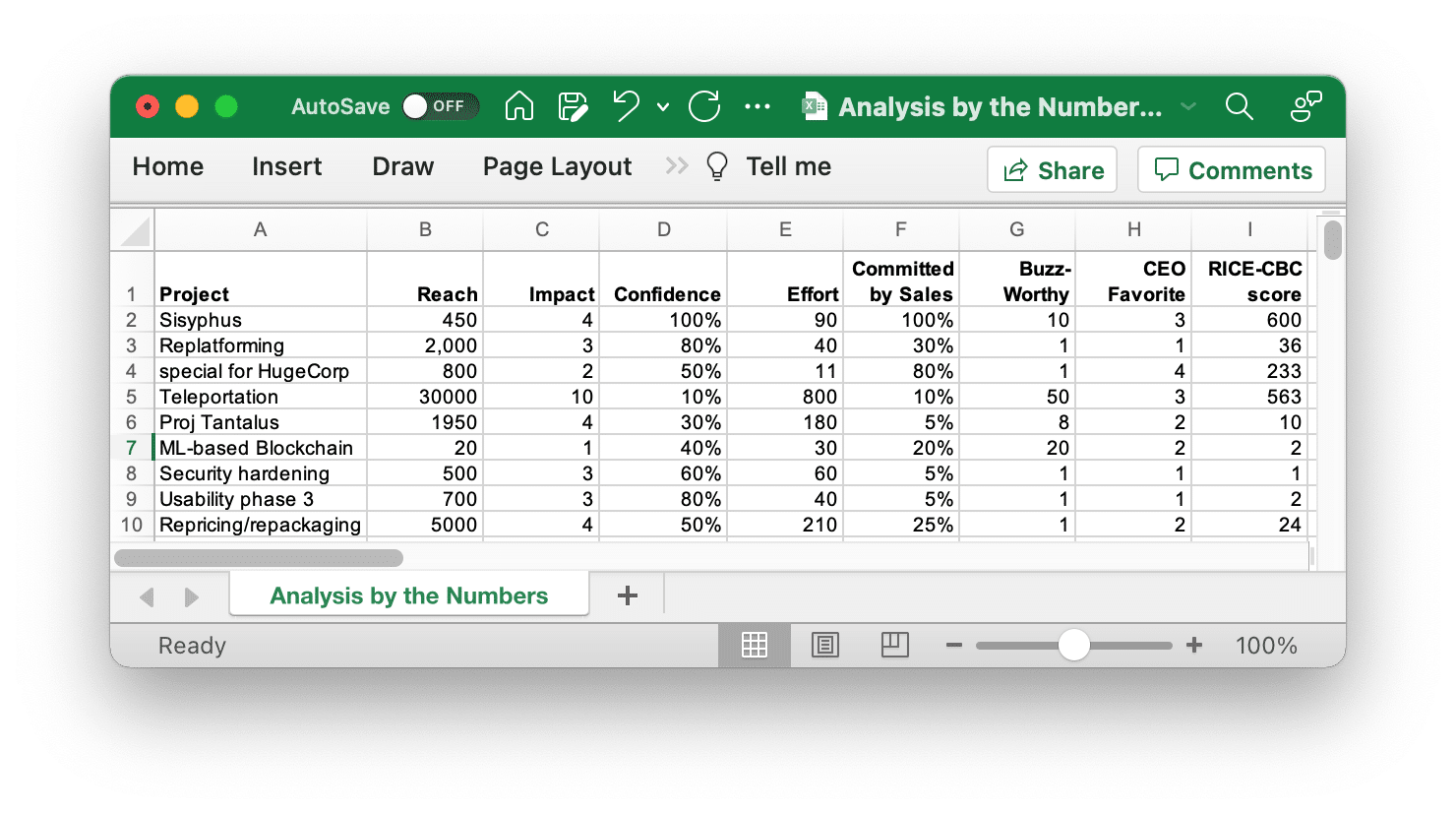Click the Undo arrow icon
The image size is (1456, 813).
point(626,106)
